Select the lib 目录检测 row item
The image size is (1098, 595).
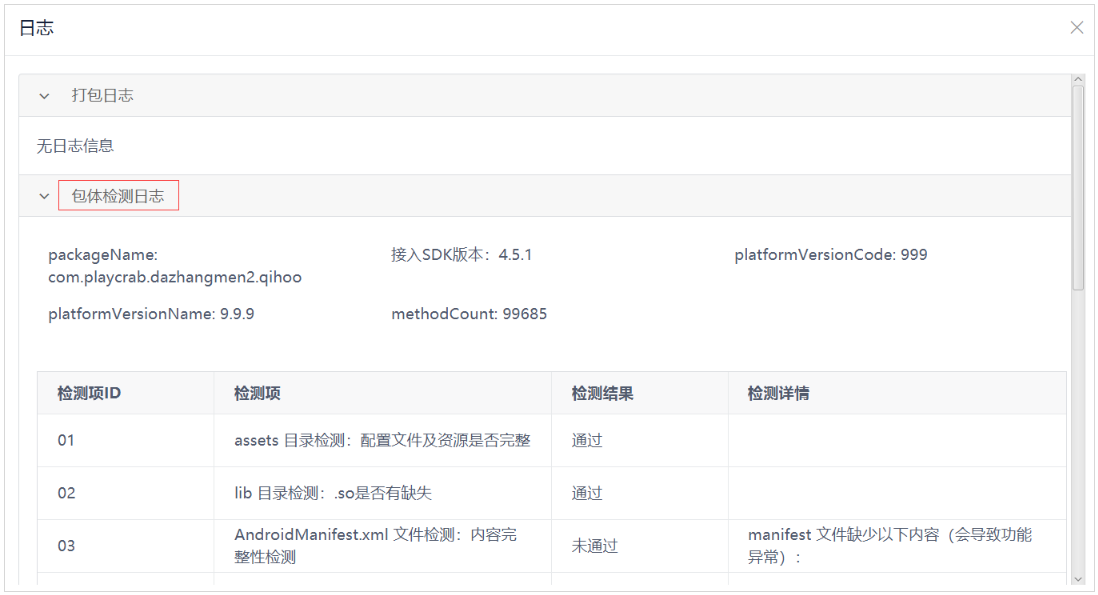click(333, 493)
